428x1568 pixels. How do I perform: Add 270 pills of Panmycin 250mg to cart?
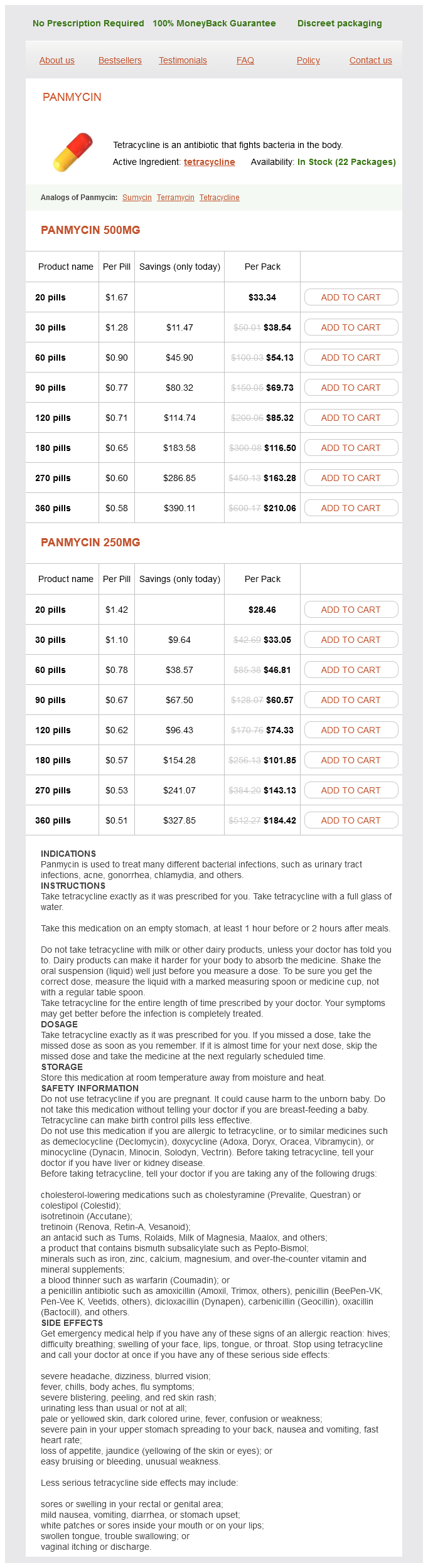click(351, 790)
